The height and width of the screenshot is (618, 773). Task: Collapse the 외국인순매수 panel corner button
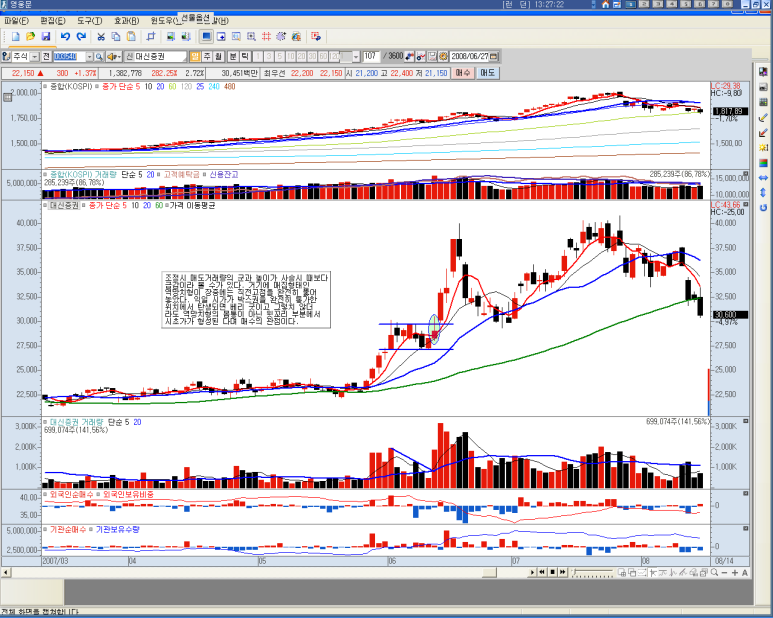click(746, 493)
